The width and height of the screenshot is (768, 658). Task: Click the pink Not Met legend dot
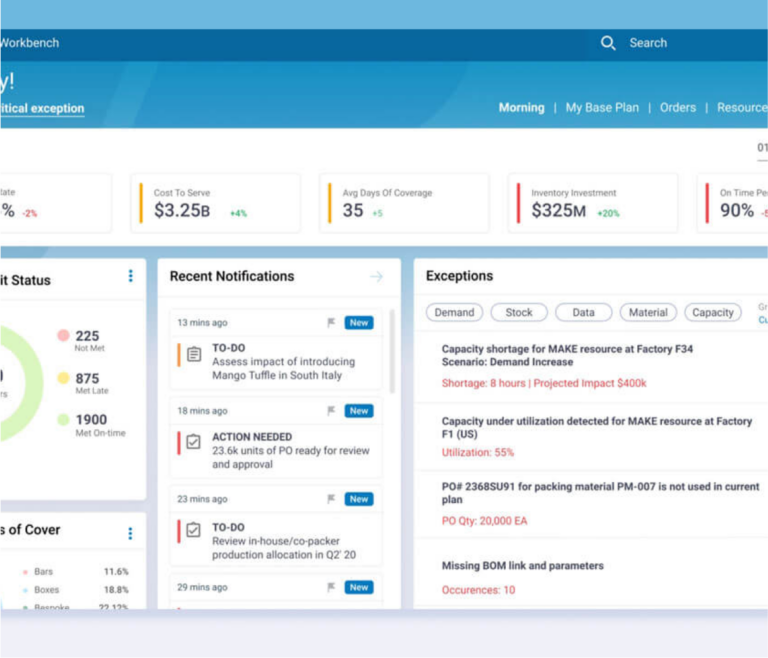[x=63, y=336]
